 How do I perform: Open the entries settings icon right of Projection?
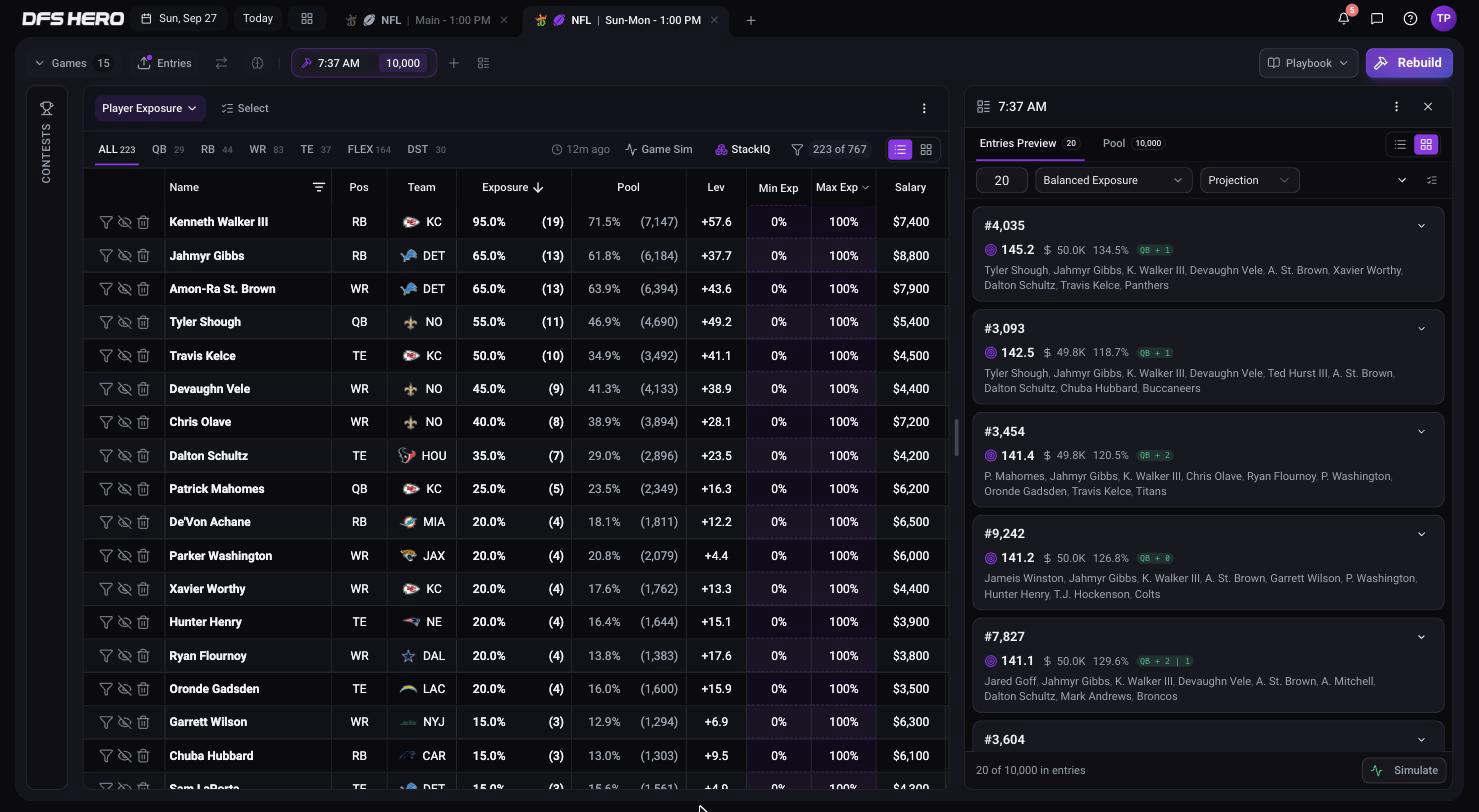(x=1432, y=180)
